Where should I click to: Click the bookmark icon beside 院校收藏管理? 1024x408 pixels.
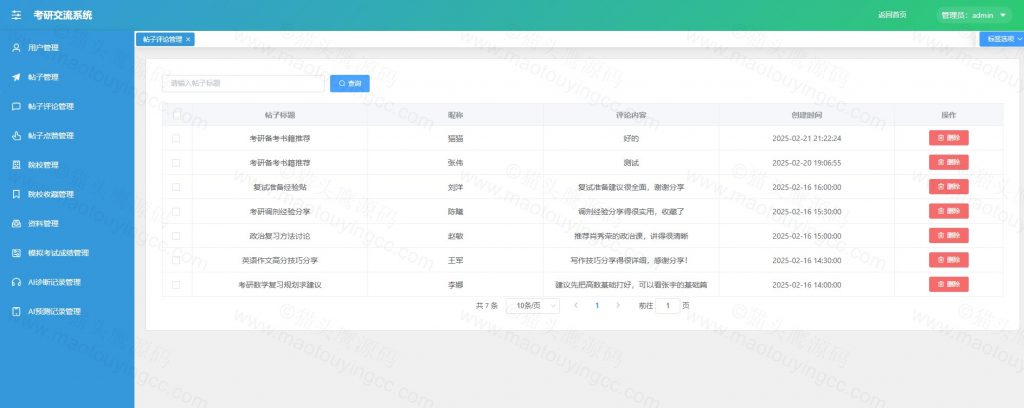click(16, 195)
